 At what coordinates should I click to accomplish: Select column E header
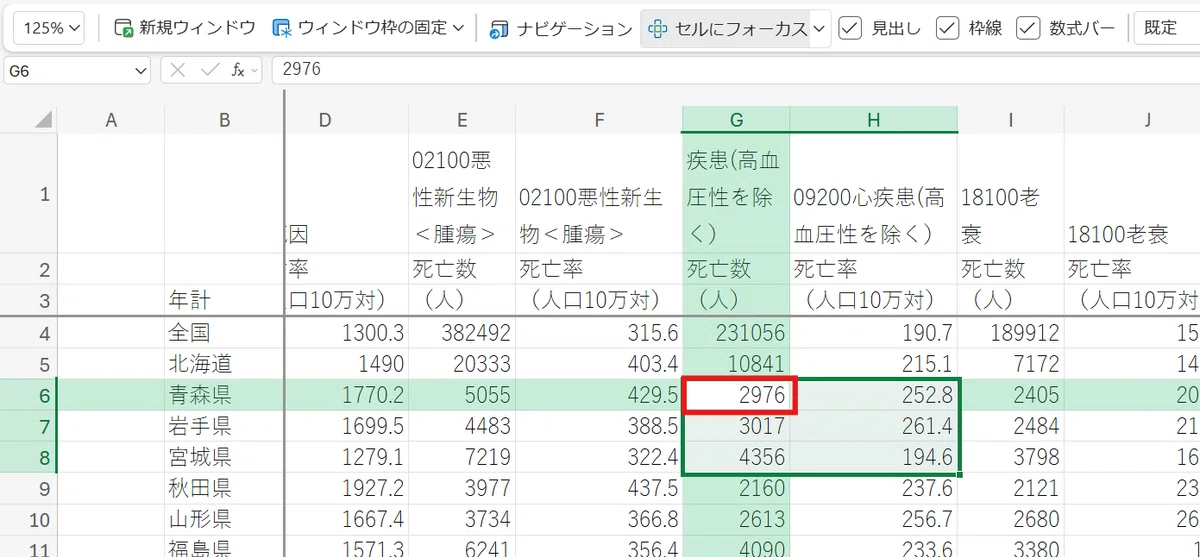(462, 121)
